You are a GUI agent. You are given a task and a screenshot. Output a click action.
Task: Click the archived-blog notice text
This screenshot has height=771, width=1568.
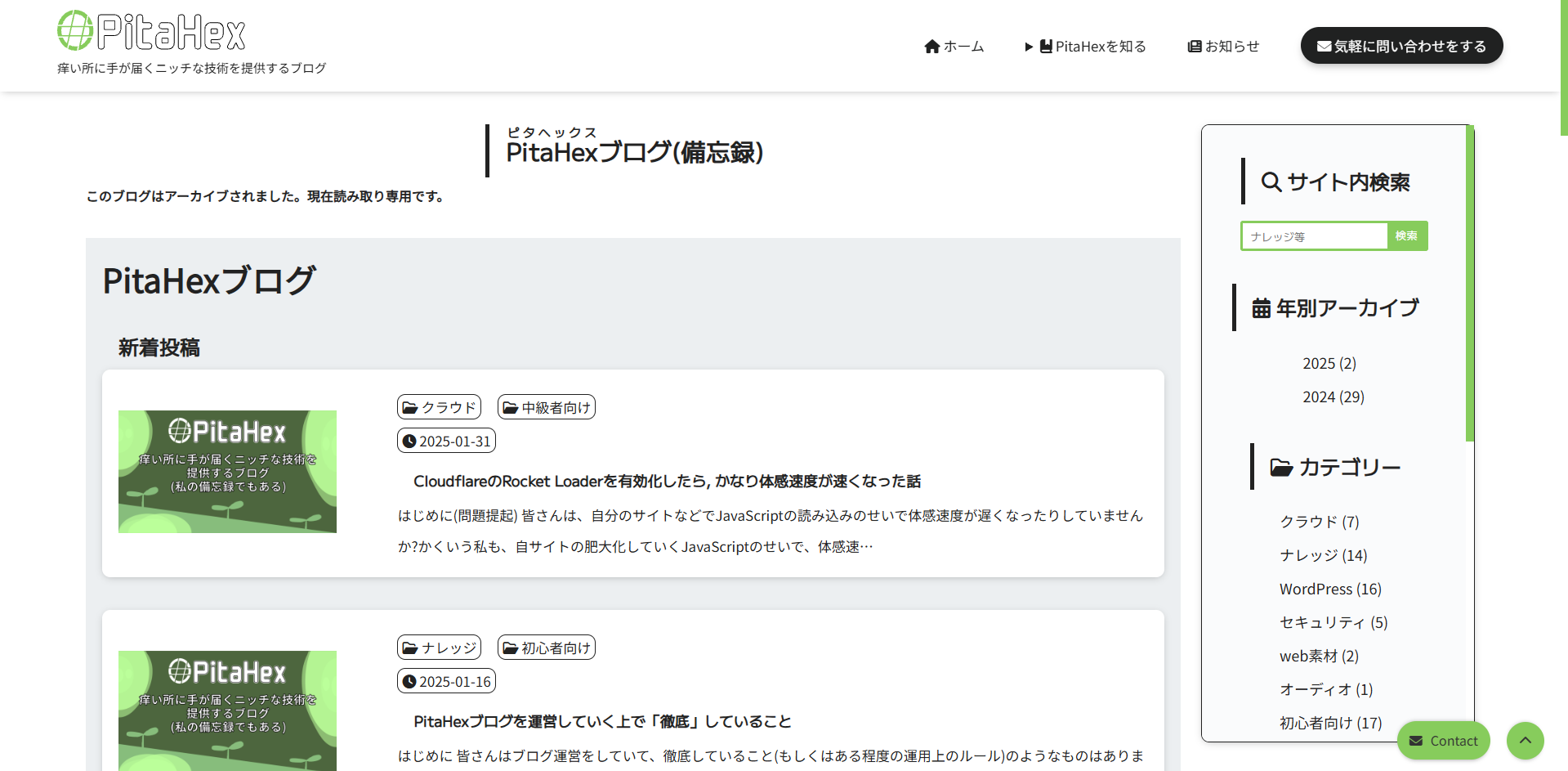265,196
